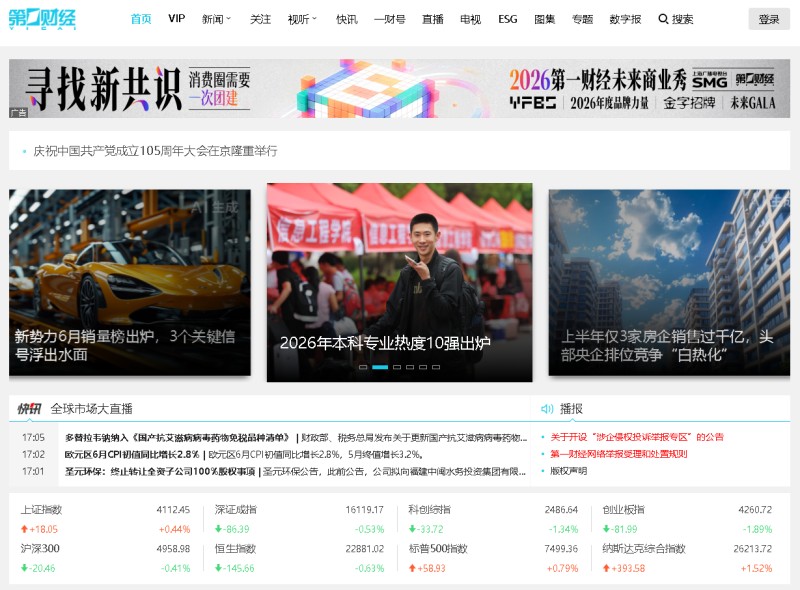Click the 标普500指数 index name
This screenshot has width=800, height=590.
coord(438,549)
